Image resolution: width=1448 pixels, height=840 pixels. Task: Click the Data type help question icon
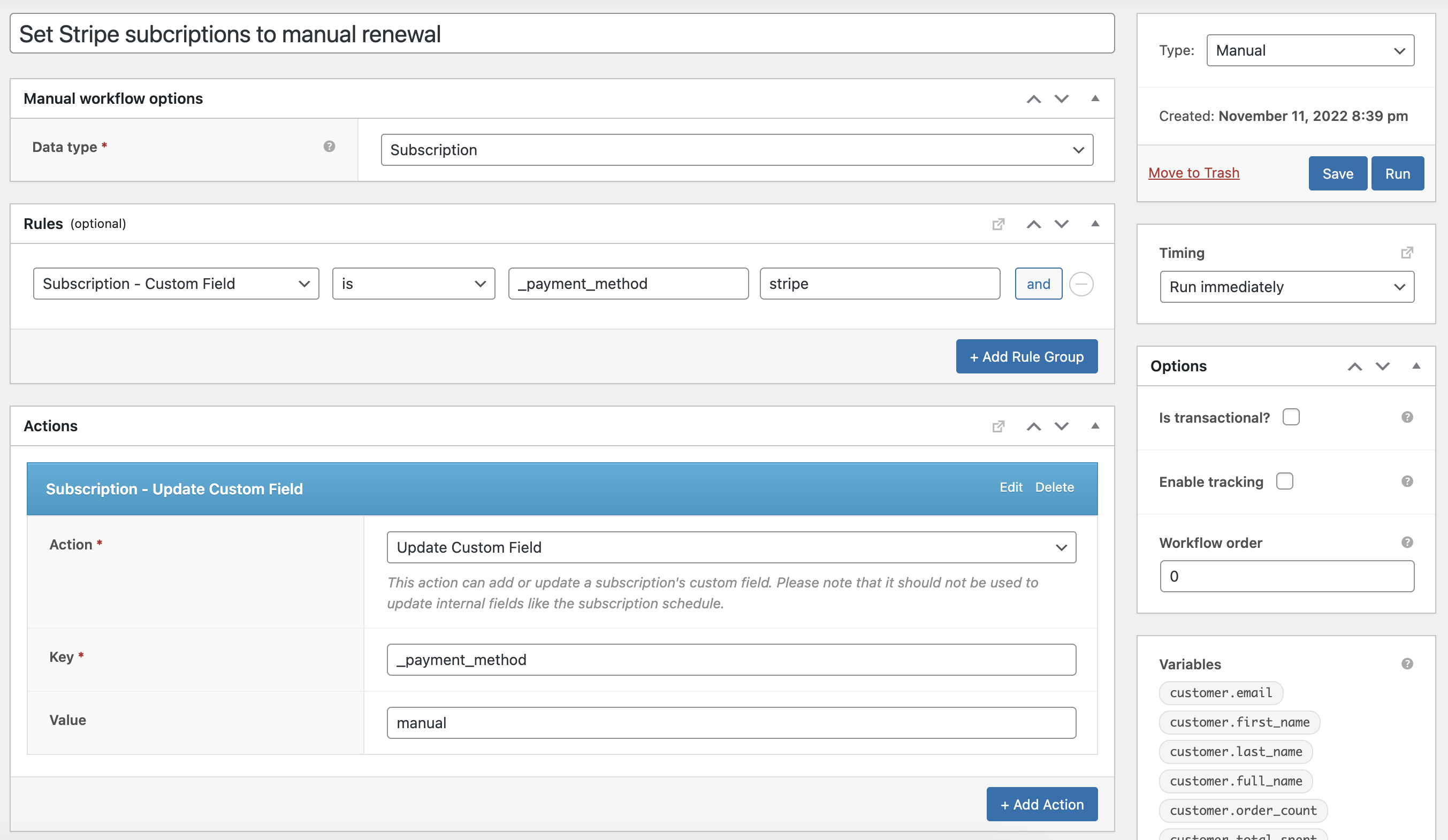tap(329, 147)
